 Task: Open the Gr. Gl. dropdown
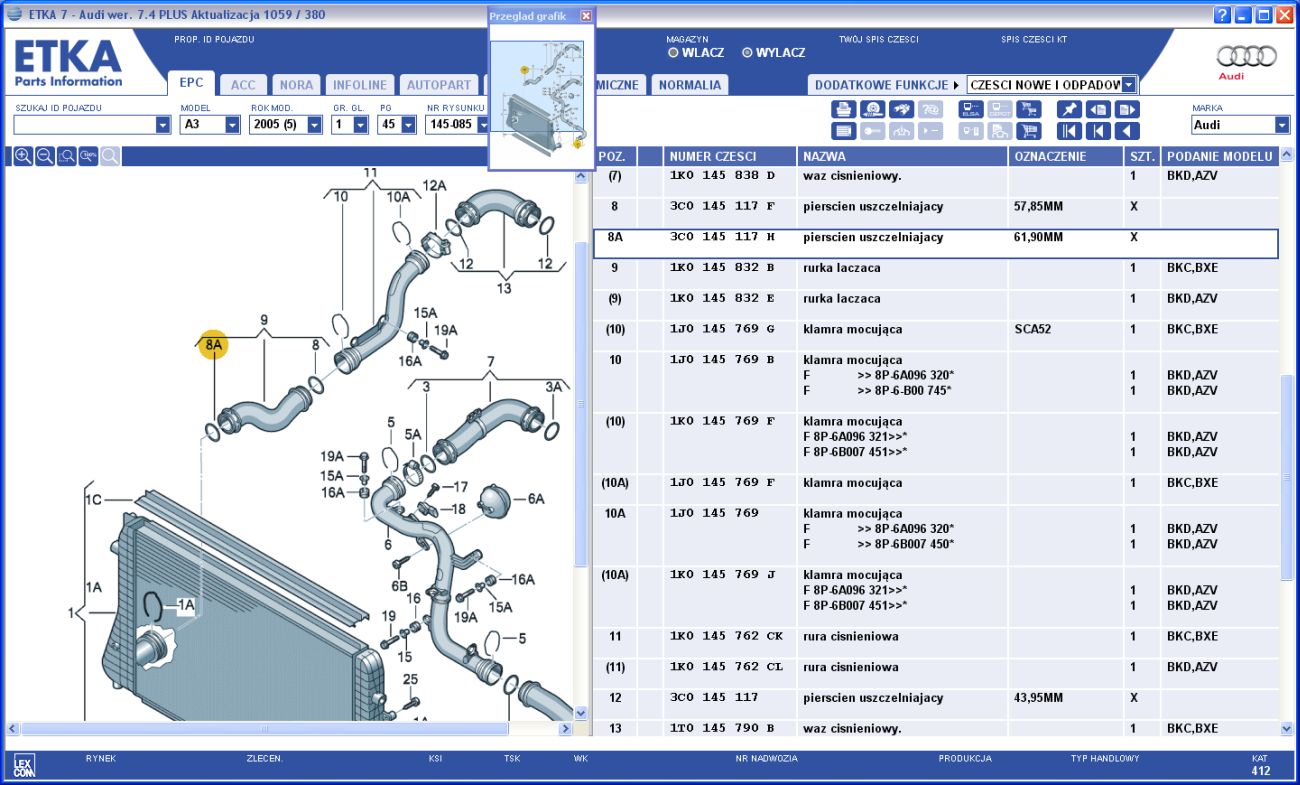[360, 125]
